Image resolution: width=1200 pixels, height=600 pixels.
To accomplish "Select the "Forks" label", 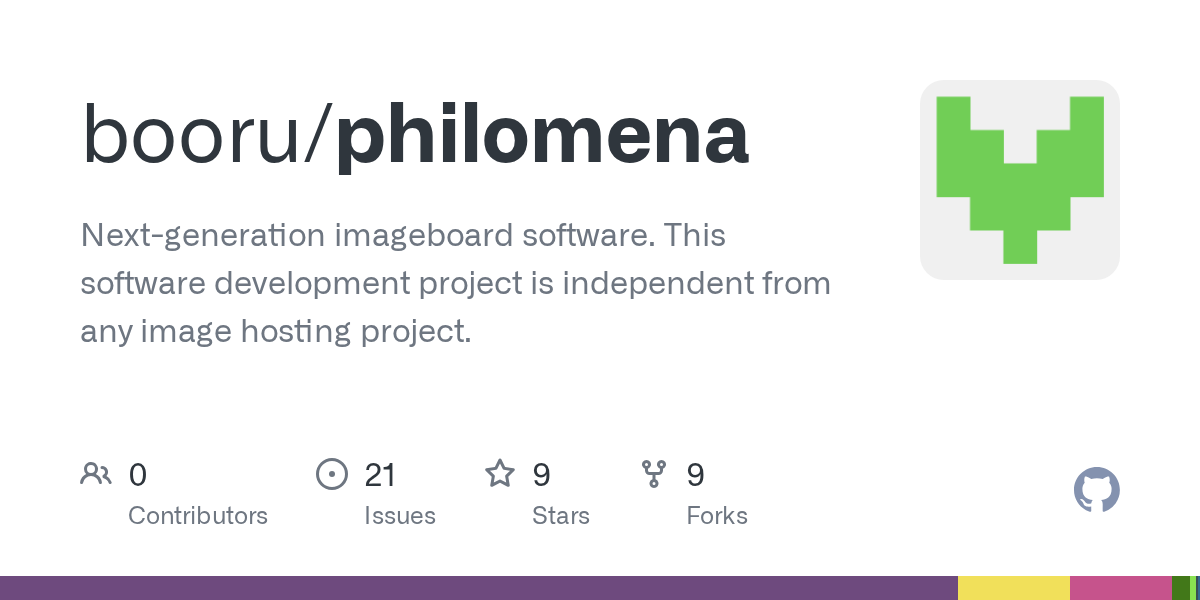I will point(717,516).
